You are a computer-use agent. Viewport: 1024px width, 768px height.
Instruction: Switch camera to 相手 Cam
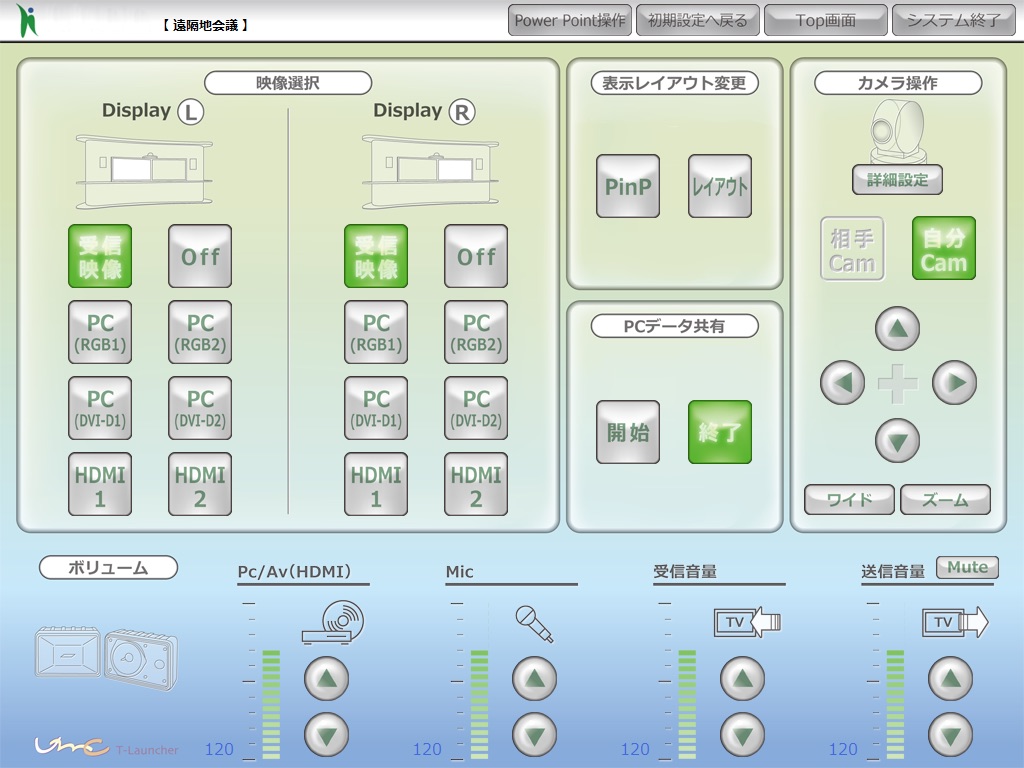[x=852, y=249]
